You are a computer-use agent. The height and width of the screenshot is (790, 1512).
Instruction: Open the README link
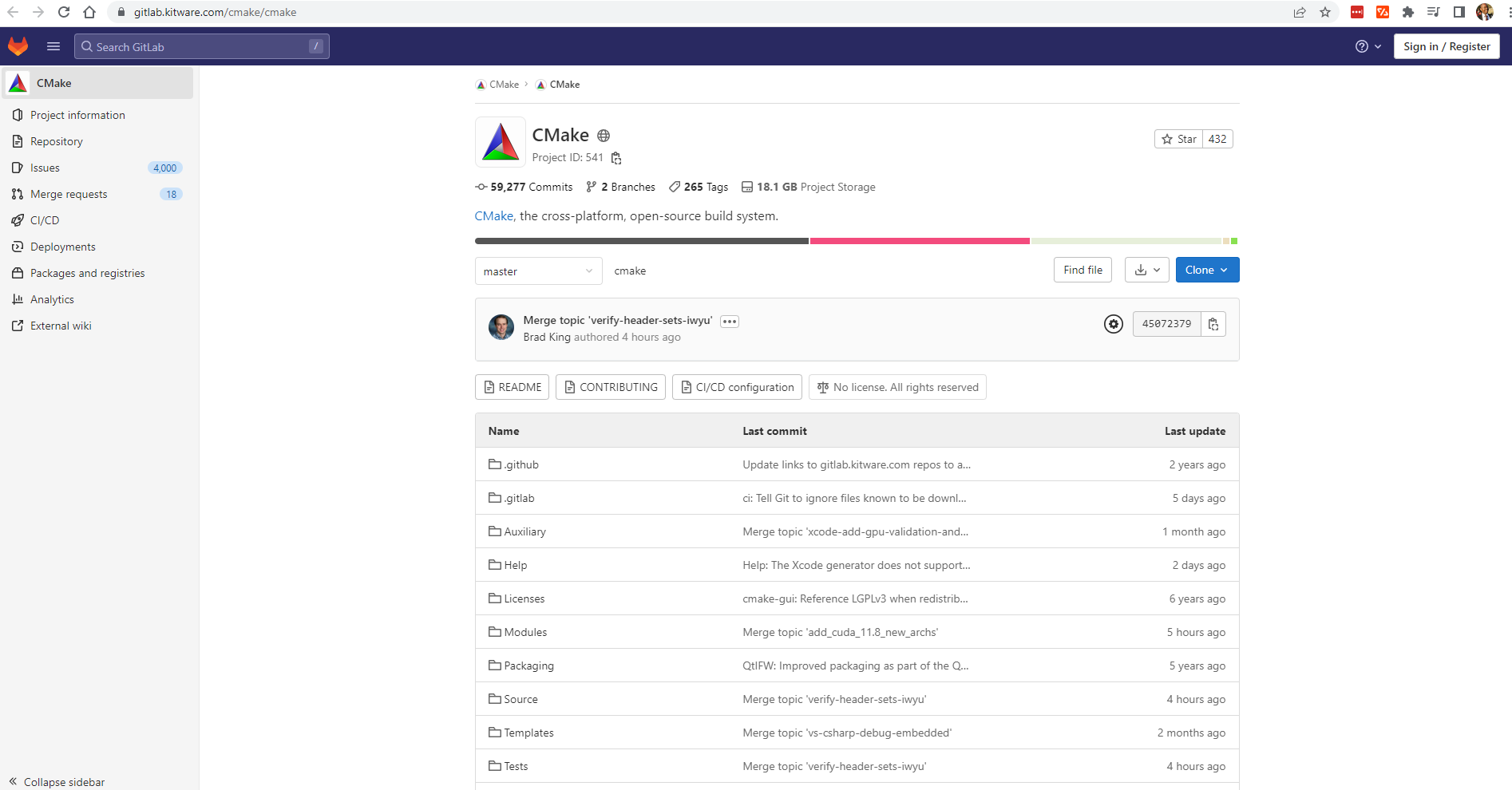coord(512,387)
